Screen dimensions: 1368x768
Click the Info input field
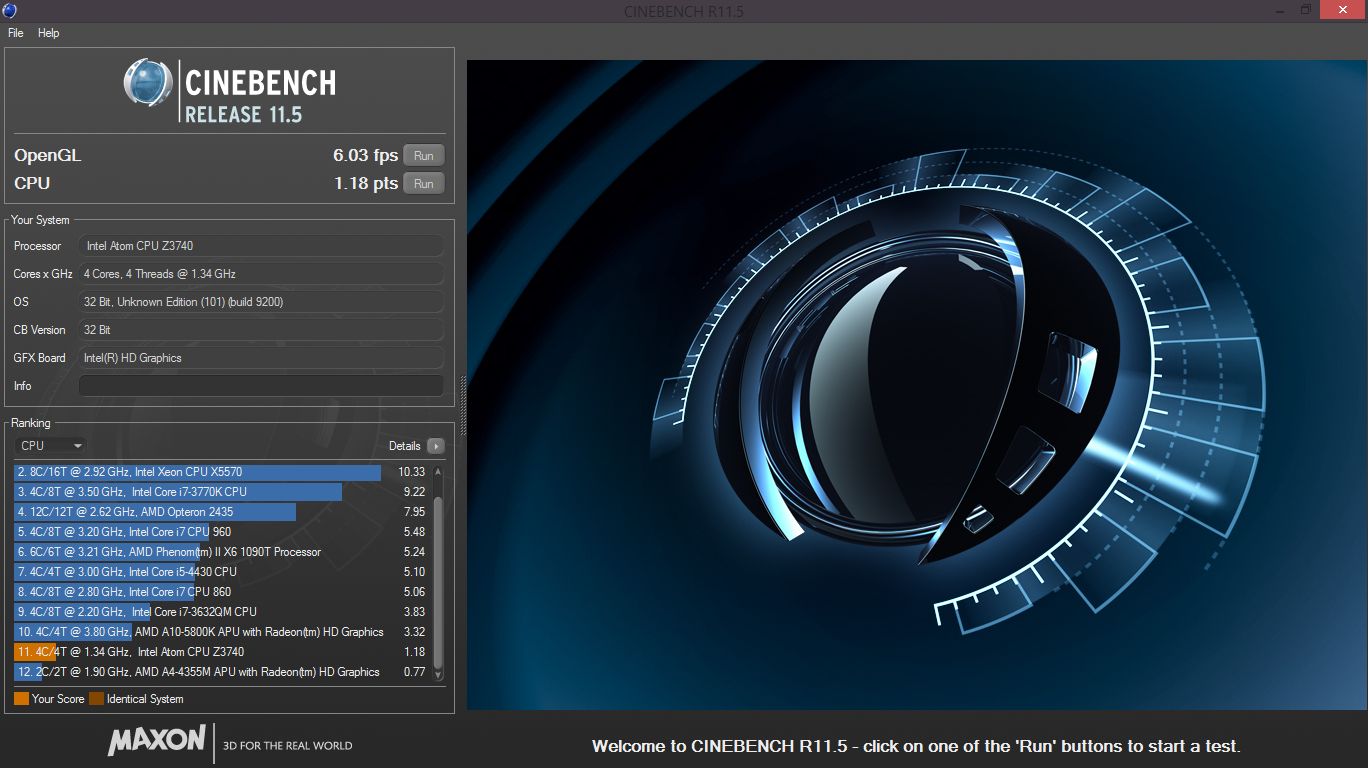[x=261, y=386]
